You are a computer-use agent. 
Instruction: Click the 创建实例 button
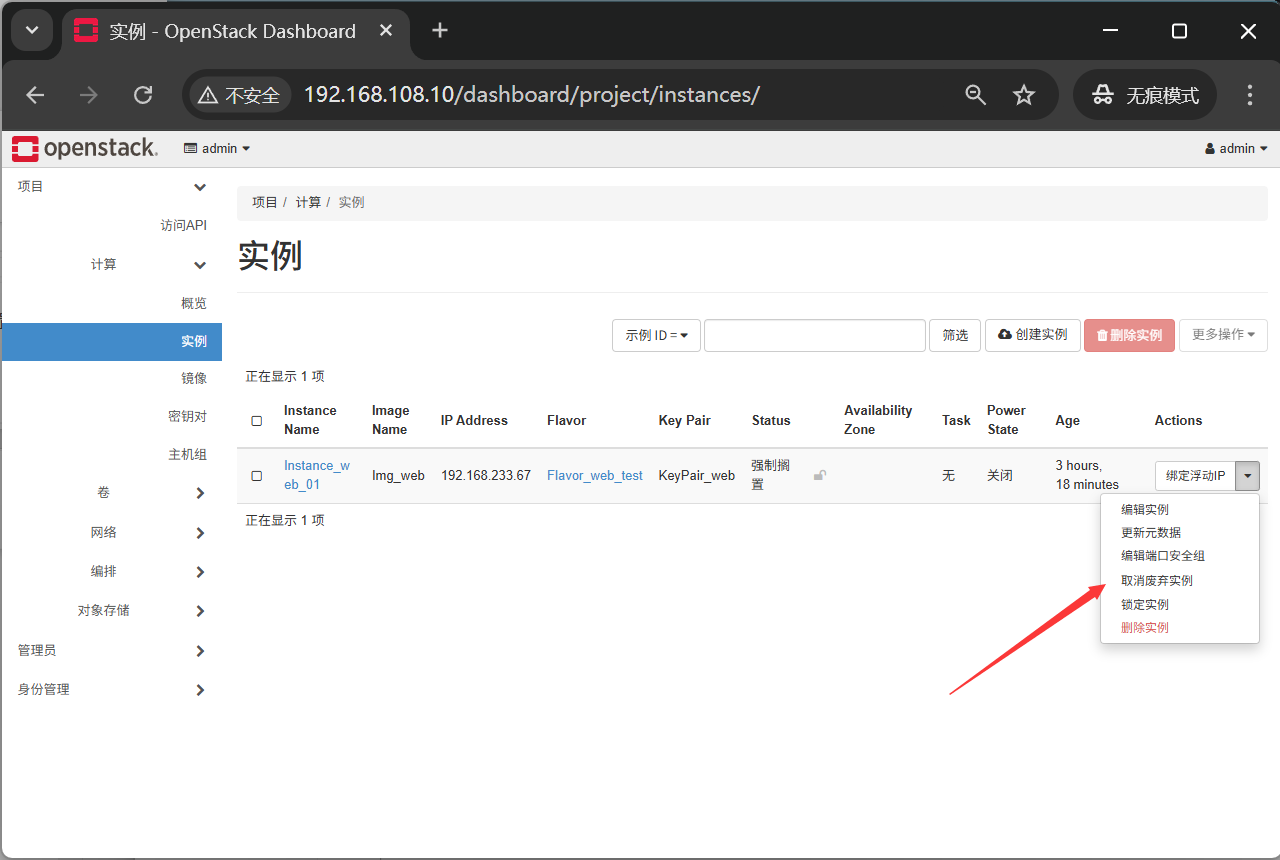tap(1032, 335)
